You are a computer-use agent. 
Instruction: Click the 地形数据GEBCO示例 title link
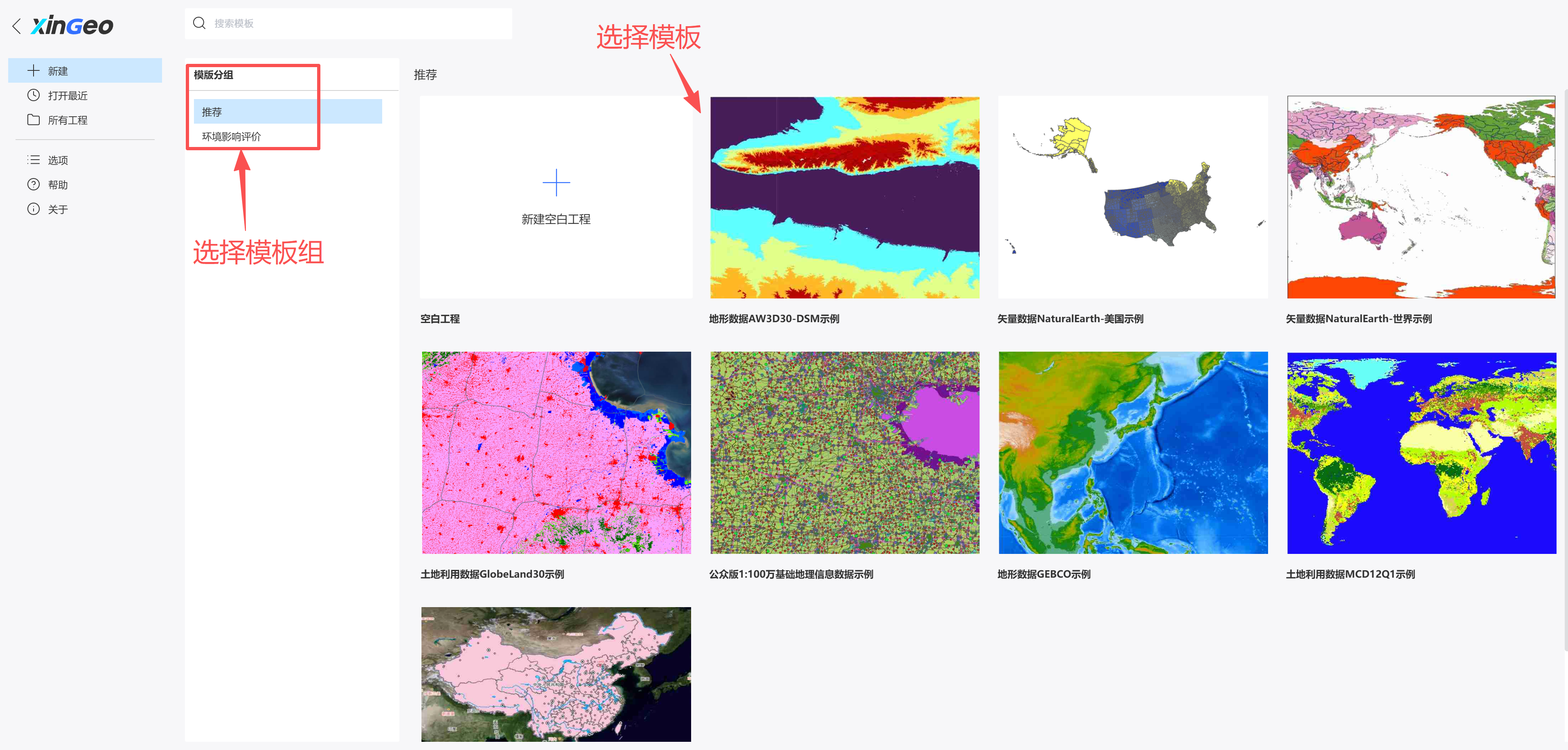pos(1043,574)
